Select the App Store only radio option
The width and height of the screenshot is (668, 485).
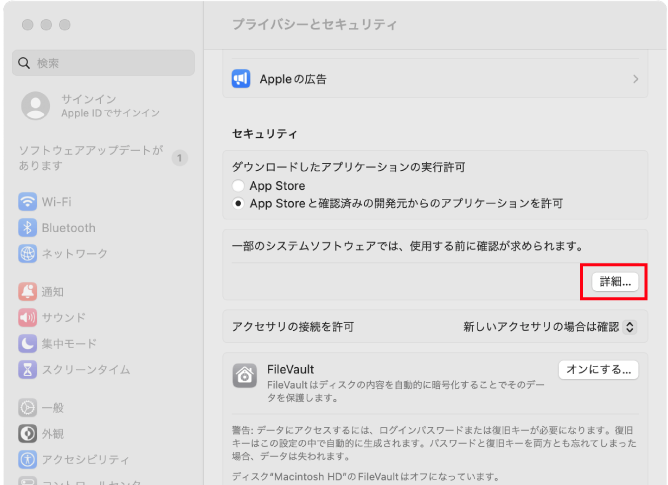pyautogui.click(x=238, y=186)
